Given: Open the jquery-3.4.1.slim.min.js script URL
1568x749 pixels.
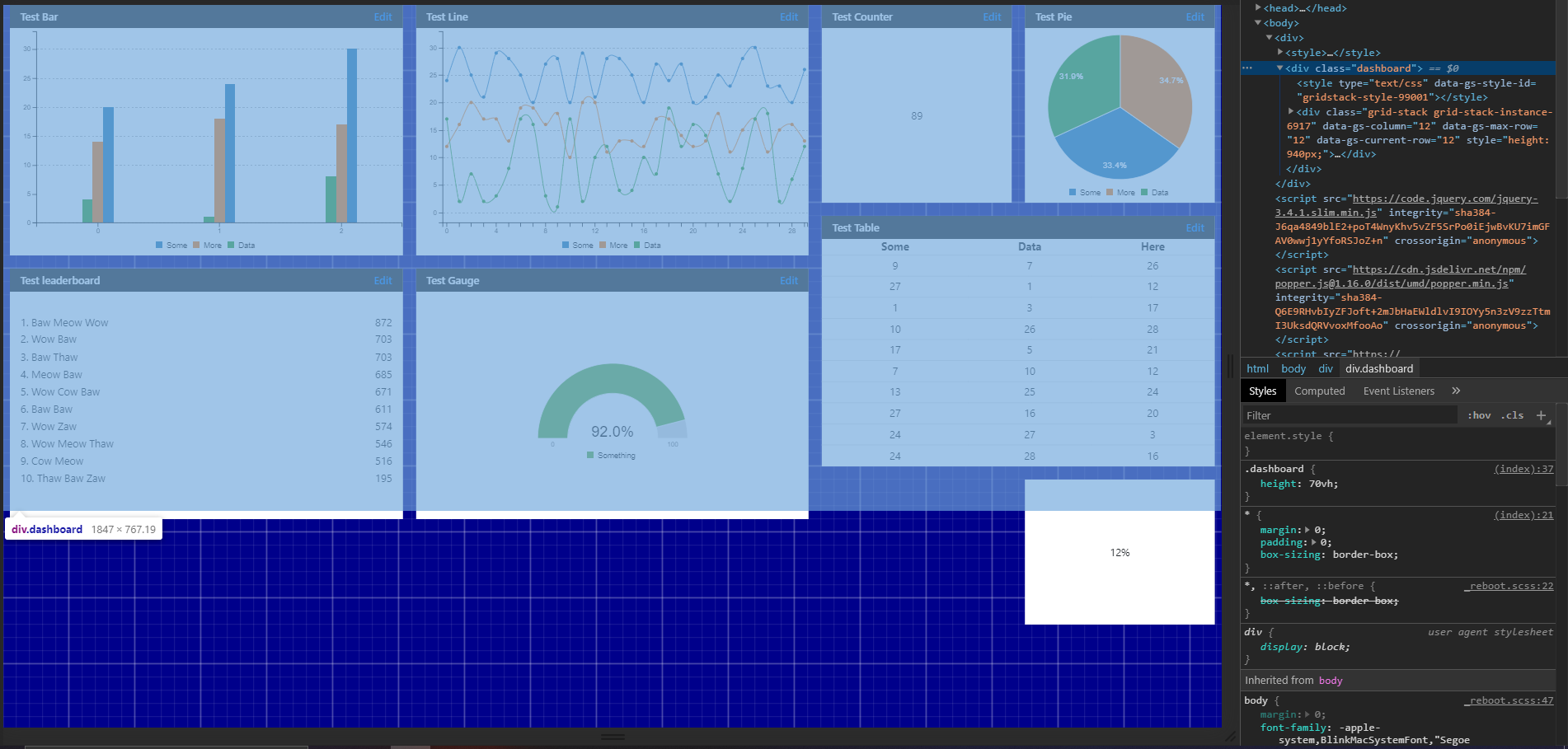Looking at the screenshot, I should tap(1406, 205).
